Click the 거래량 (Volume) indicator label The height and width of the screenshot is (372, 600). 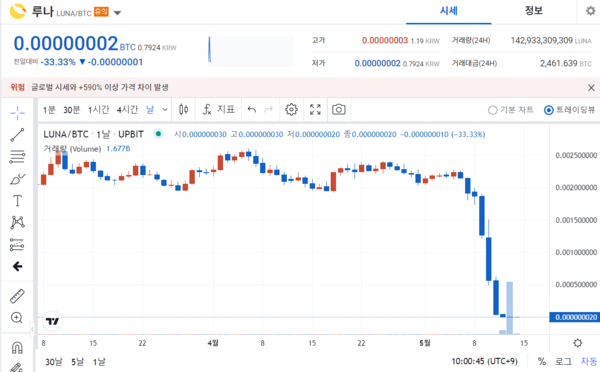tap(72, 149)
